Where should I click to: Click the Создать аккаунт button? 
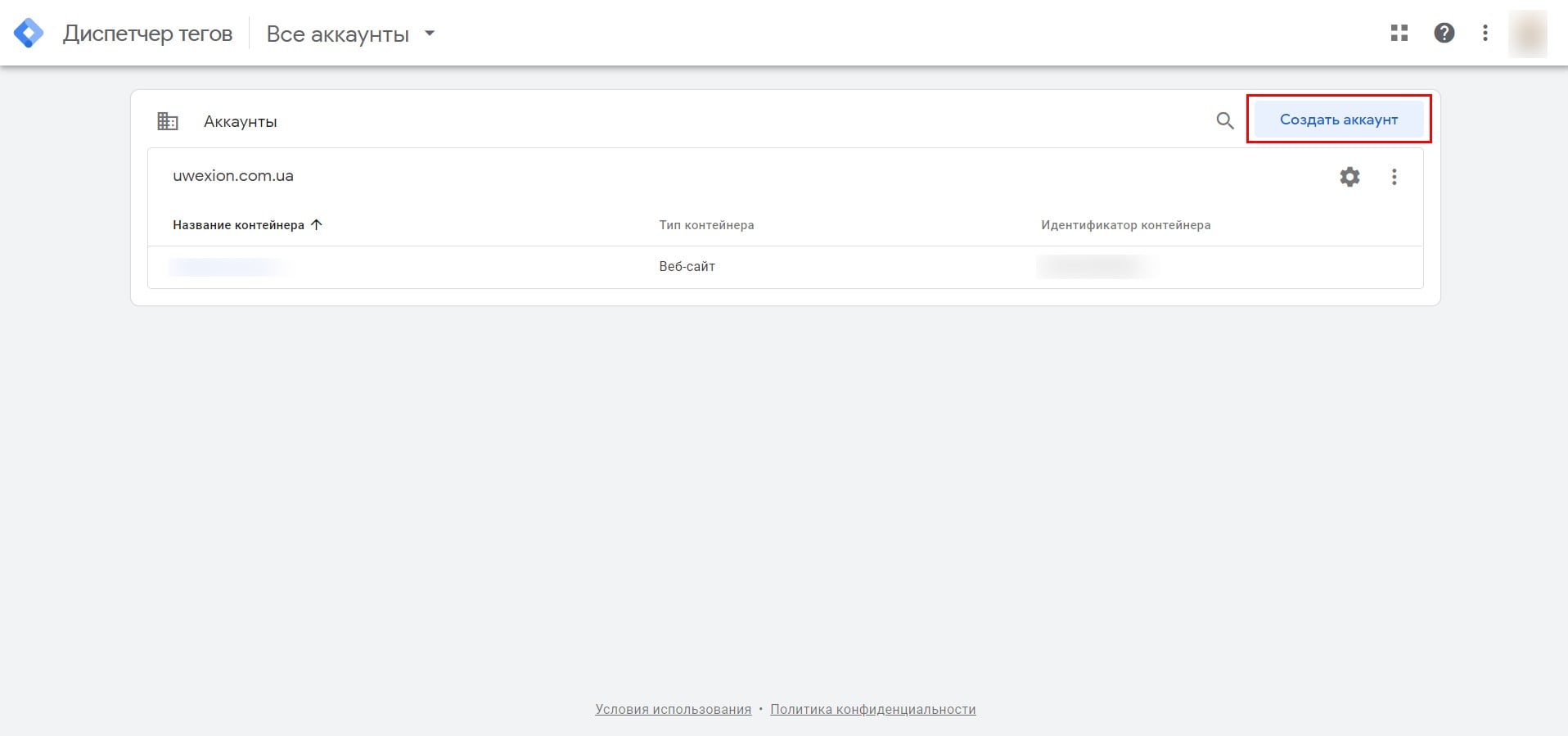pyautogui.click(x=1338, y=120)
